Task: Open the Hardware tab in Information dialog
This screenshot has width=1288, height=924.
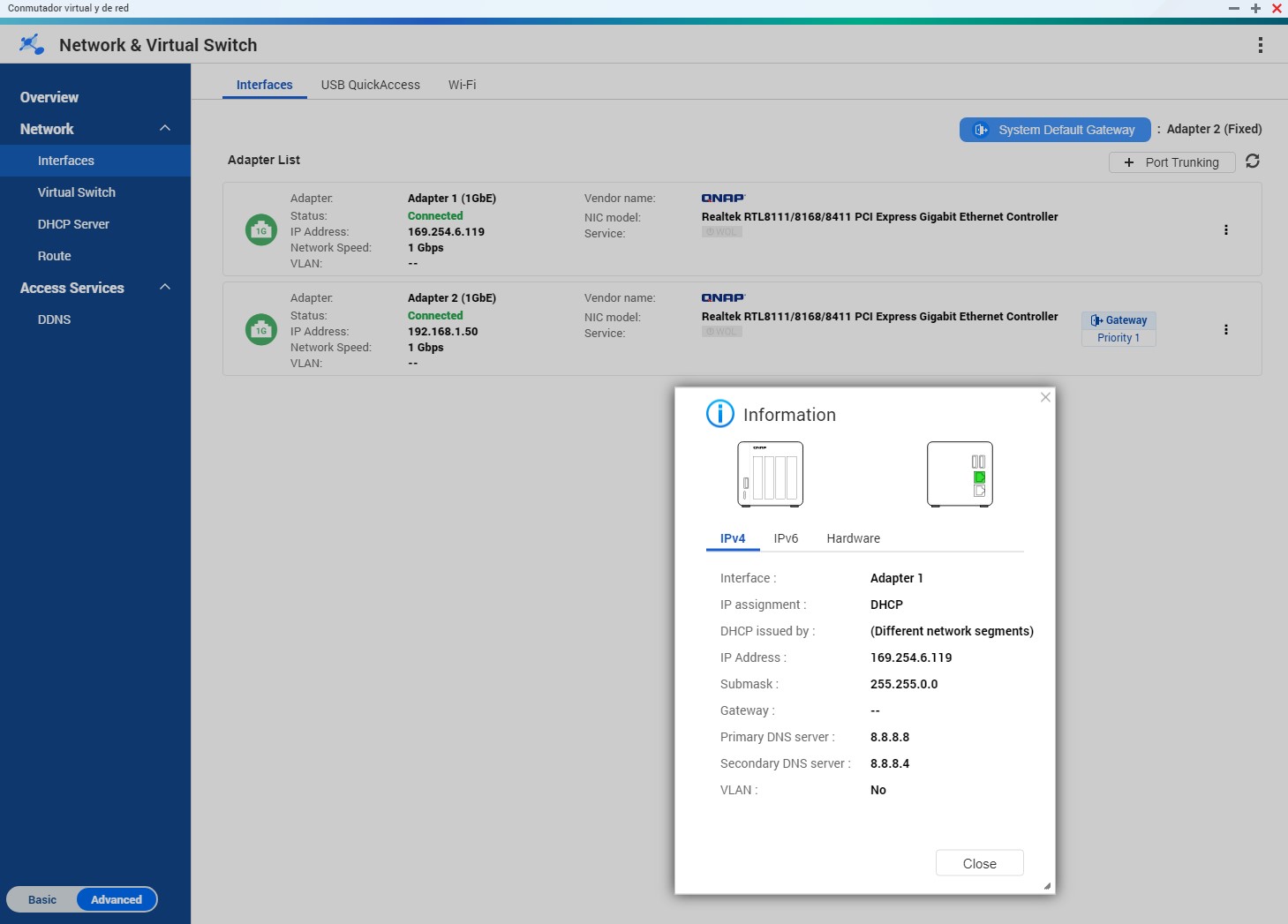Action: (x=853, y=538)
